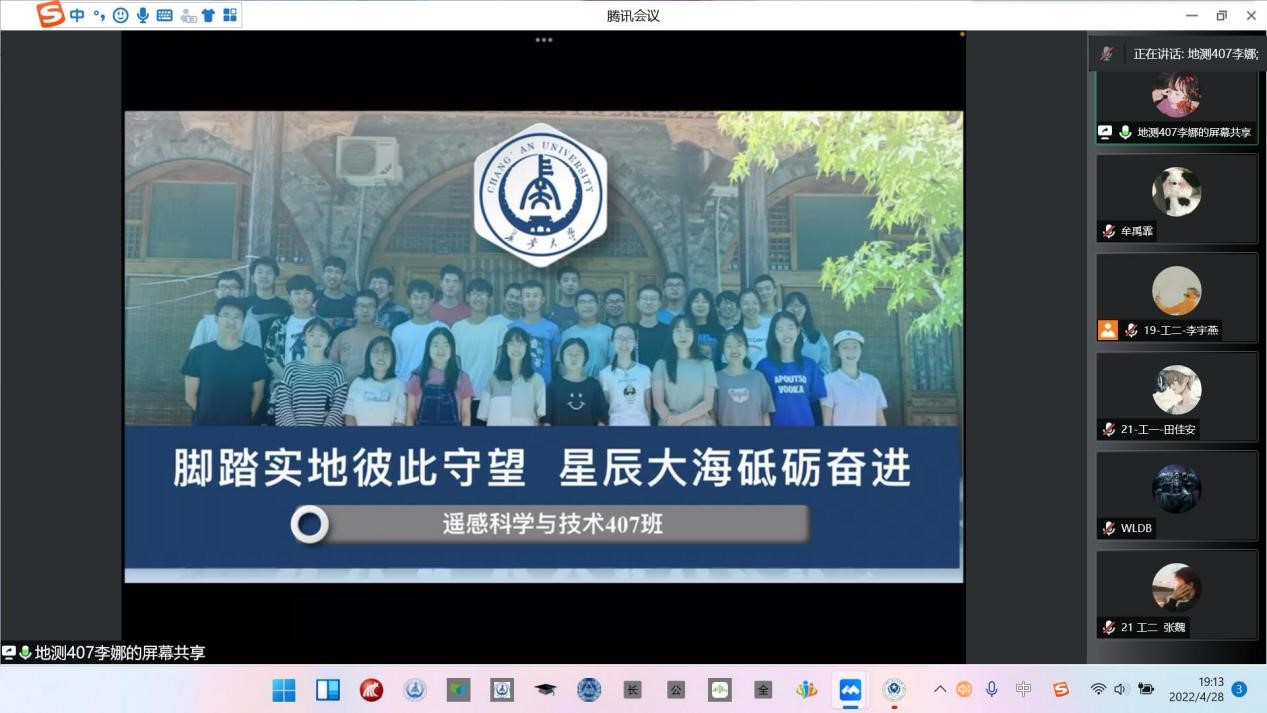1267x713 pixels.
Task: Select participant tile 牟禹霏
Action: pyautogui.click(x=1177, y=198)
